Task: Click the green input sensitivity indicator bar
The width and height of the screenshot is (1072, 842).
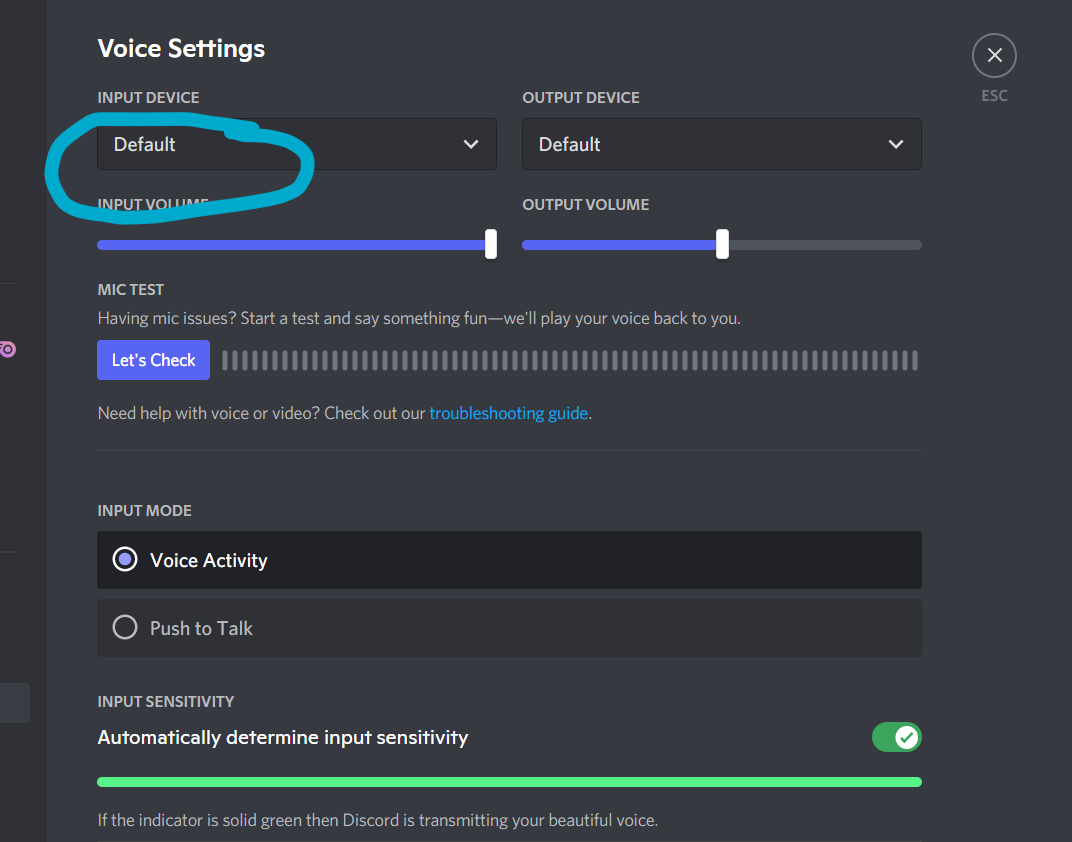Action: click(509, 782)
